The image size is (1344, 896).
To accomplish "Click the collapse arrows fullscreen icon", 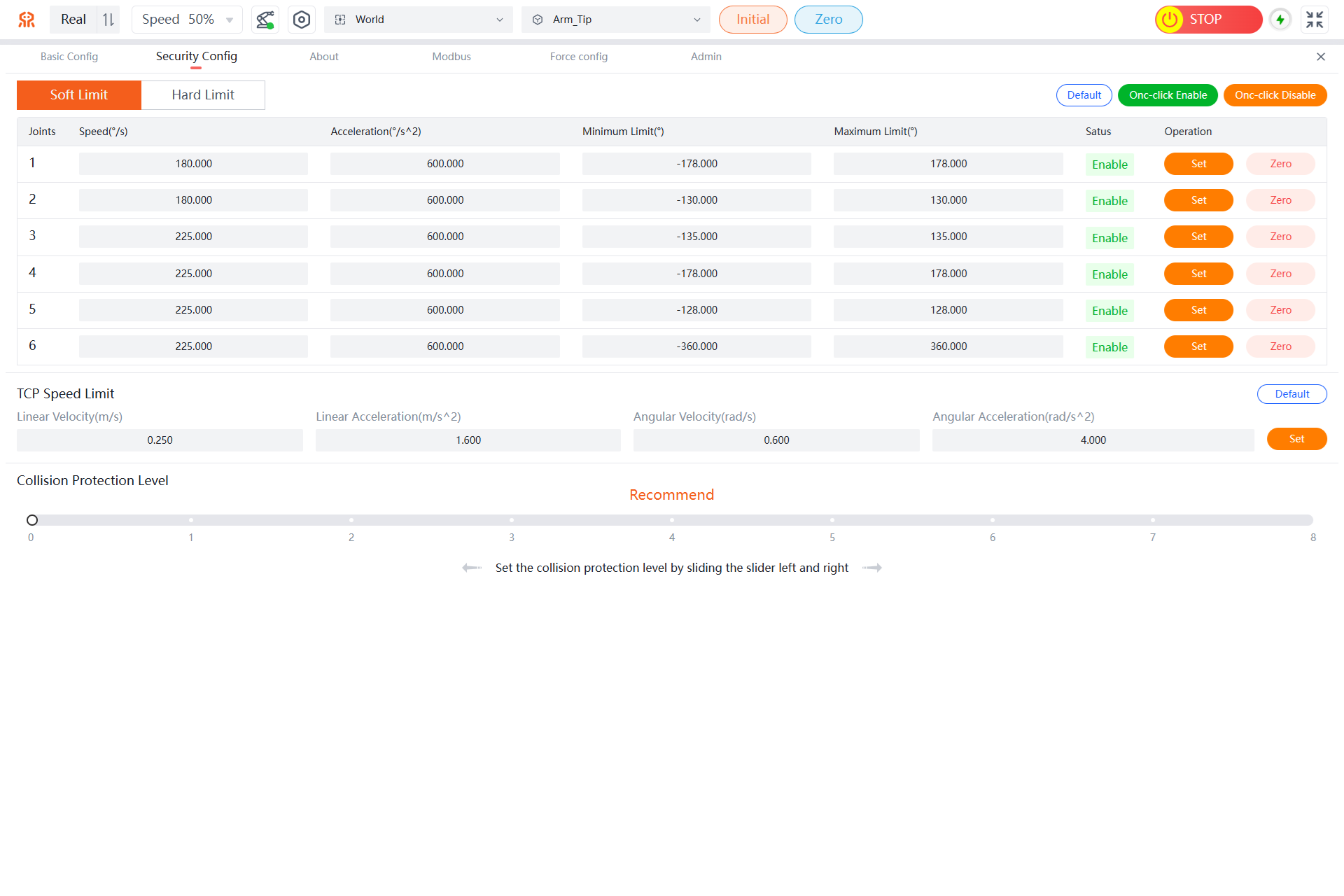I will tap(1315, 20).
